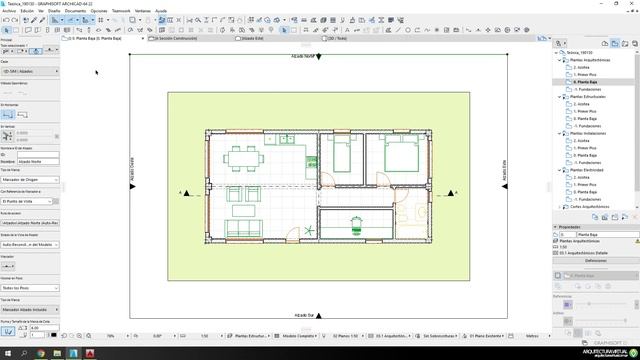Select the Spline tool
Viewport: 640px width, 360px height.
[427, 30]
